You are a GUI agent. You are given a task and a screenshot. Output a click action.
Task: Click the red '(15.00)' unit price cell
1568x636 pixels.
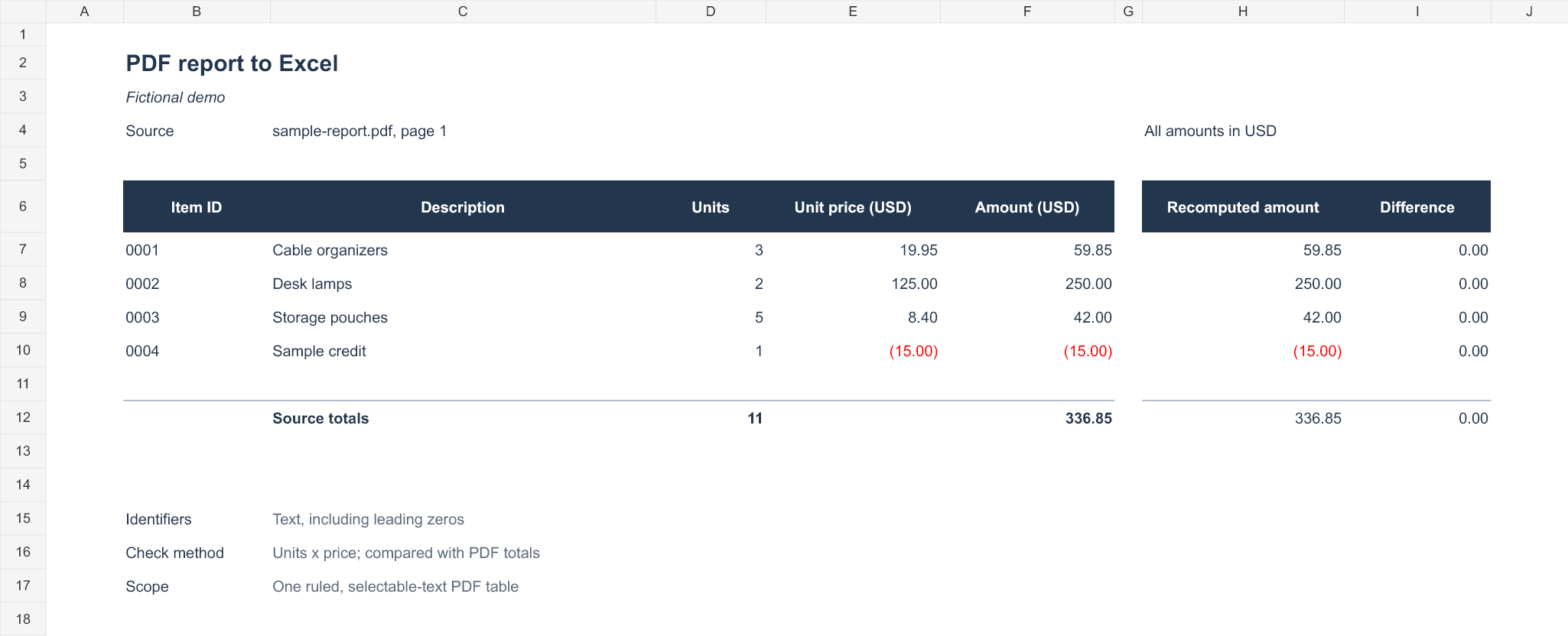pyautogui.click(x=853, y=351)
